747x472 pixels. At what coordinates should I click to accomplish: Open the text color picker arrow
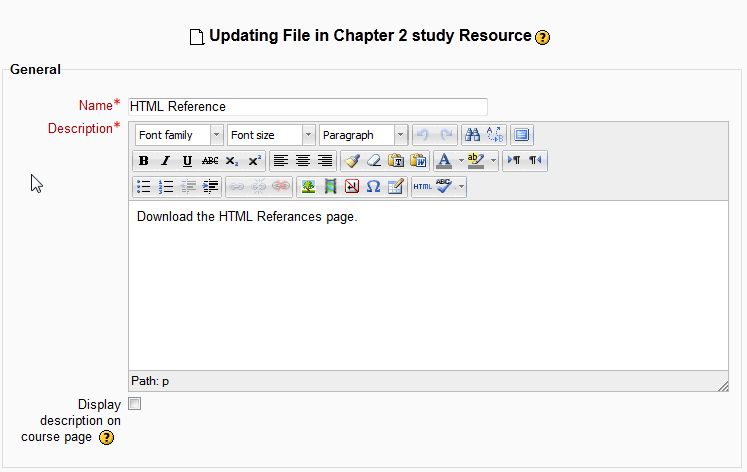point(460,161)
